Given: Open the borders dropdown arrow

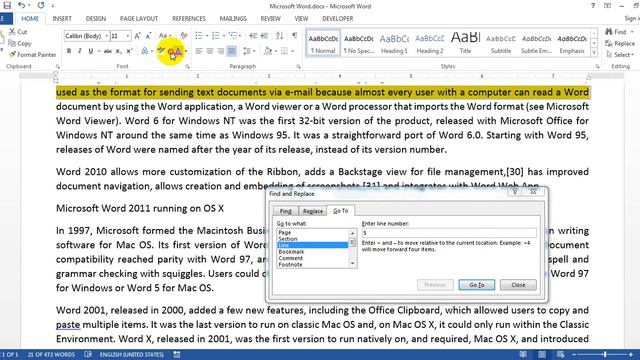Looking at the screenshot, I should 292,51.
